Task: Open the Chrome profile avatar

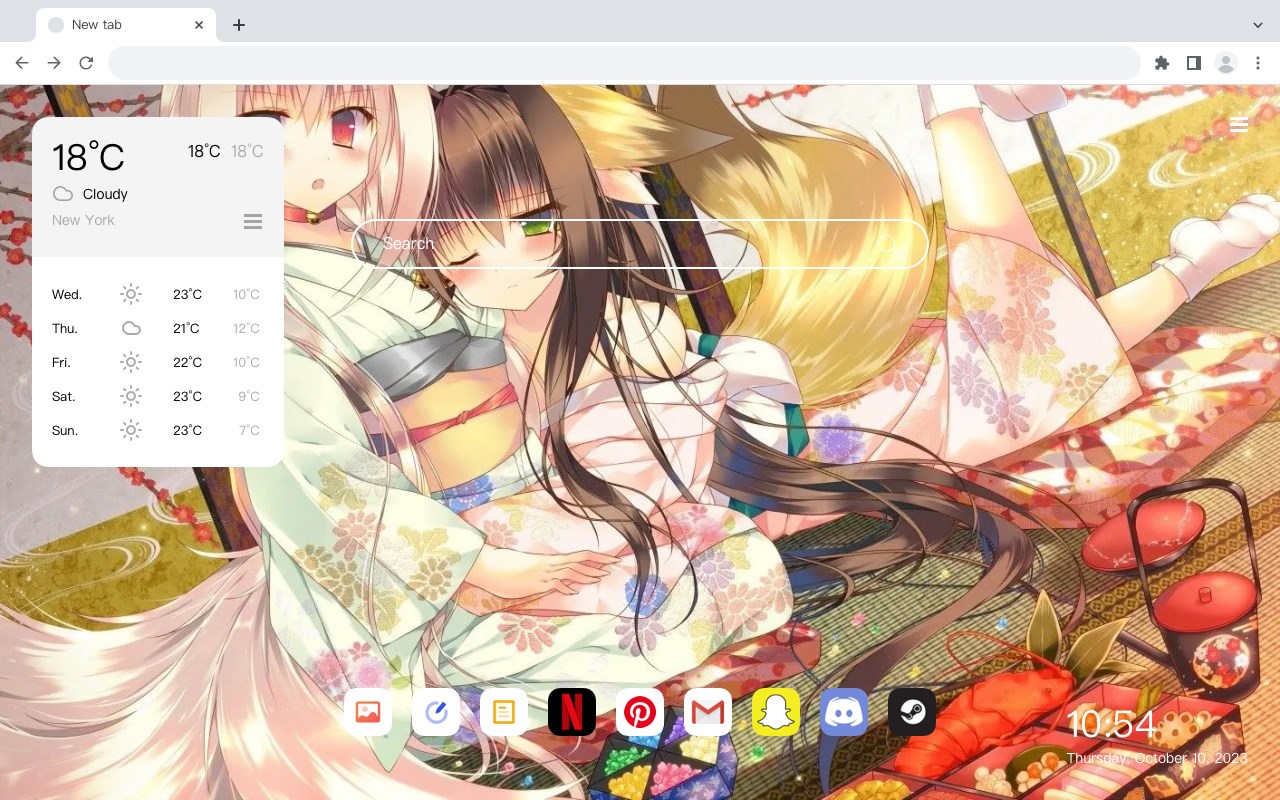Action: pyautogui.click(x=1226, y=63)
